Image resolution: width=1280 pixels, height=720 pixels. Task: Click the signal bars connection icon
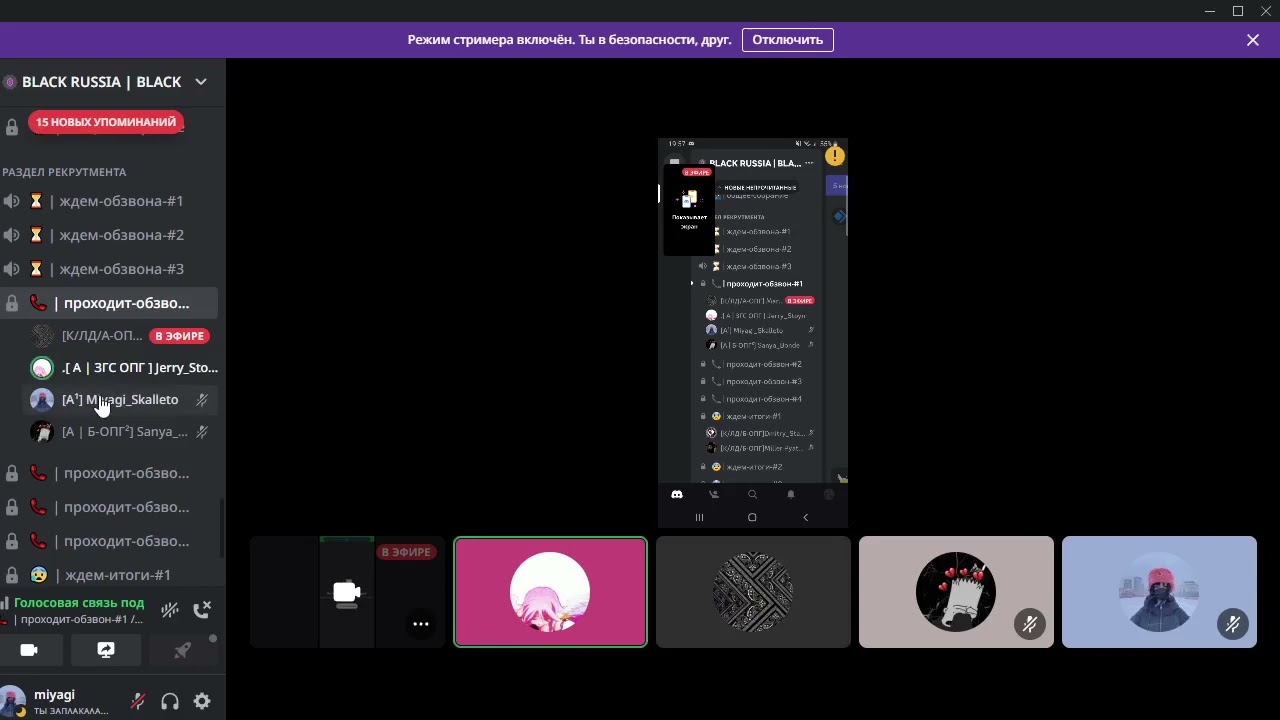[5, 604]
